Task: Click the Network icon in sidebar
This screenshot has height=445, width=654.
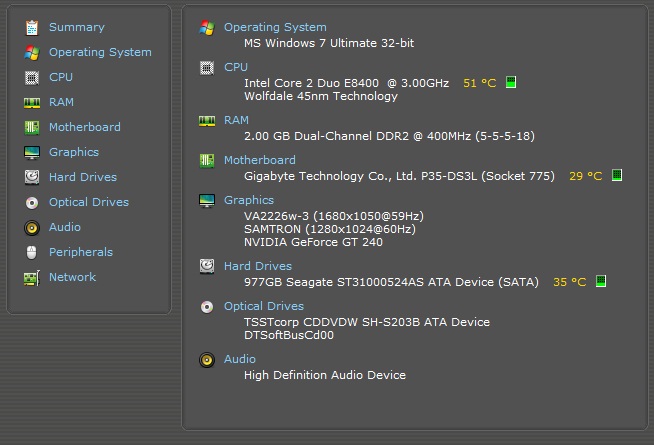Action: pyautogui.click(x=32, y=277)
